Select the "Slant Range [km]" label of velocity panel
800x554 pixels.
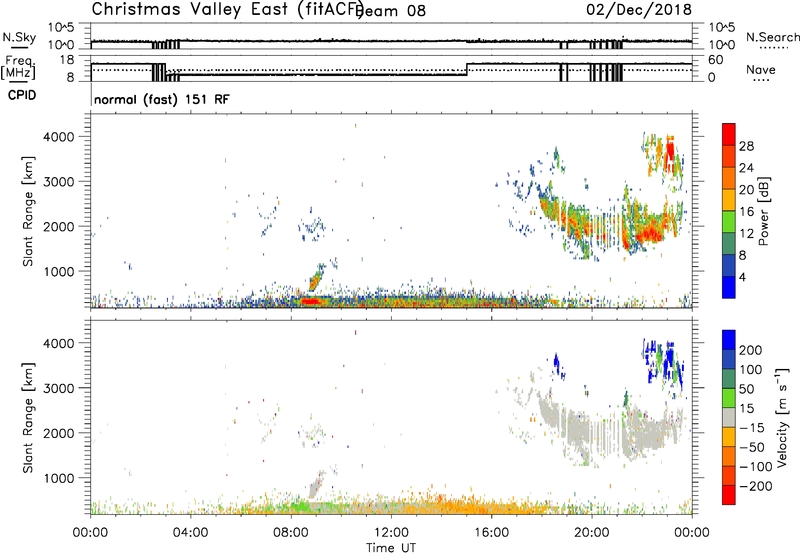tap(28, 417)
